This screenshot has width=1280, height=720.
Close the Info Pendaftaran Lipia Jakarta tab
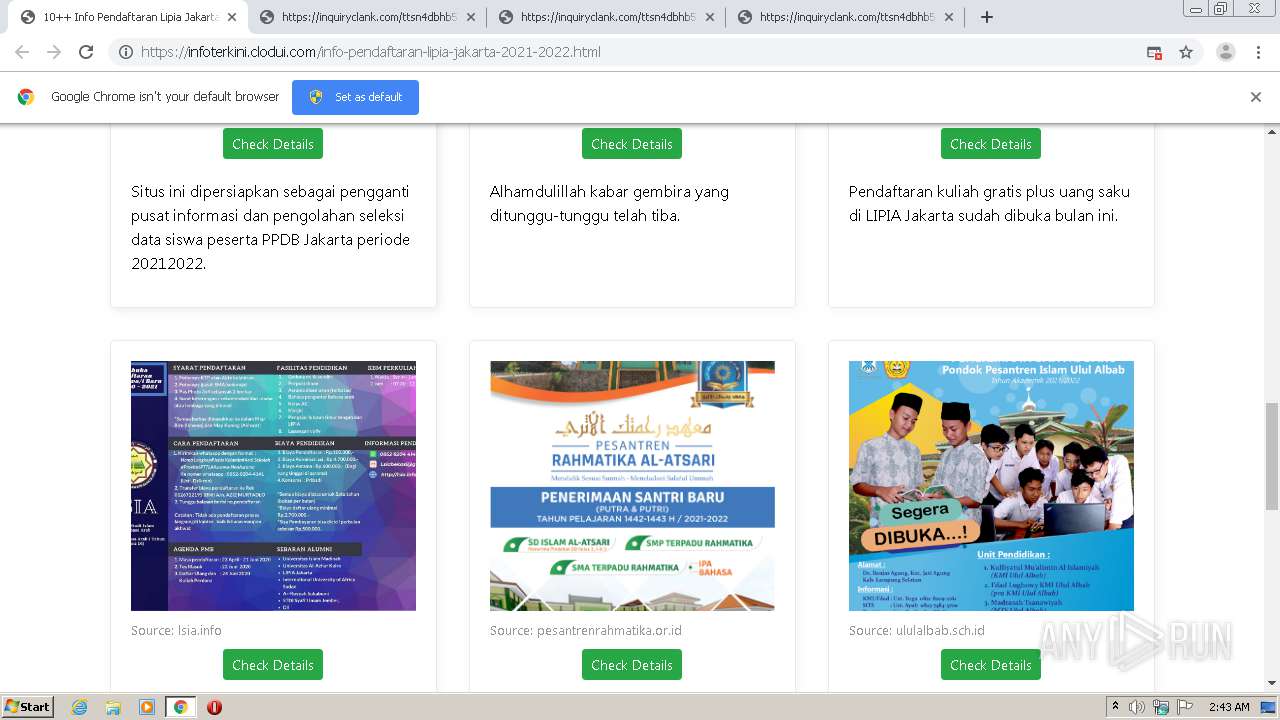coord(232,17)
